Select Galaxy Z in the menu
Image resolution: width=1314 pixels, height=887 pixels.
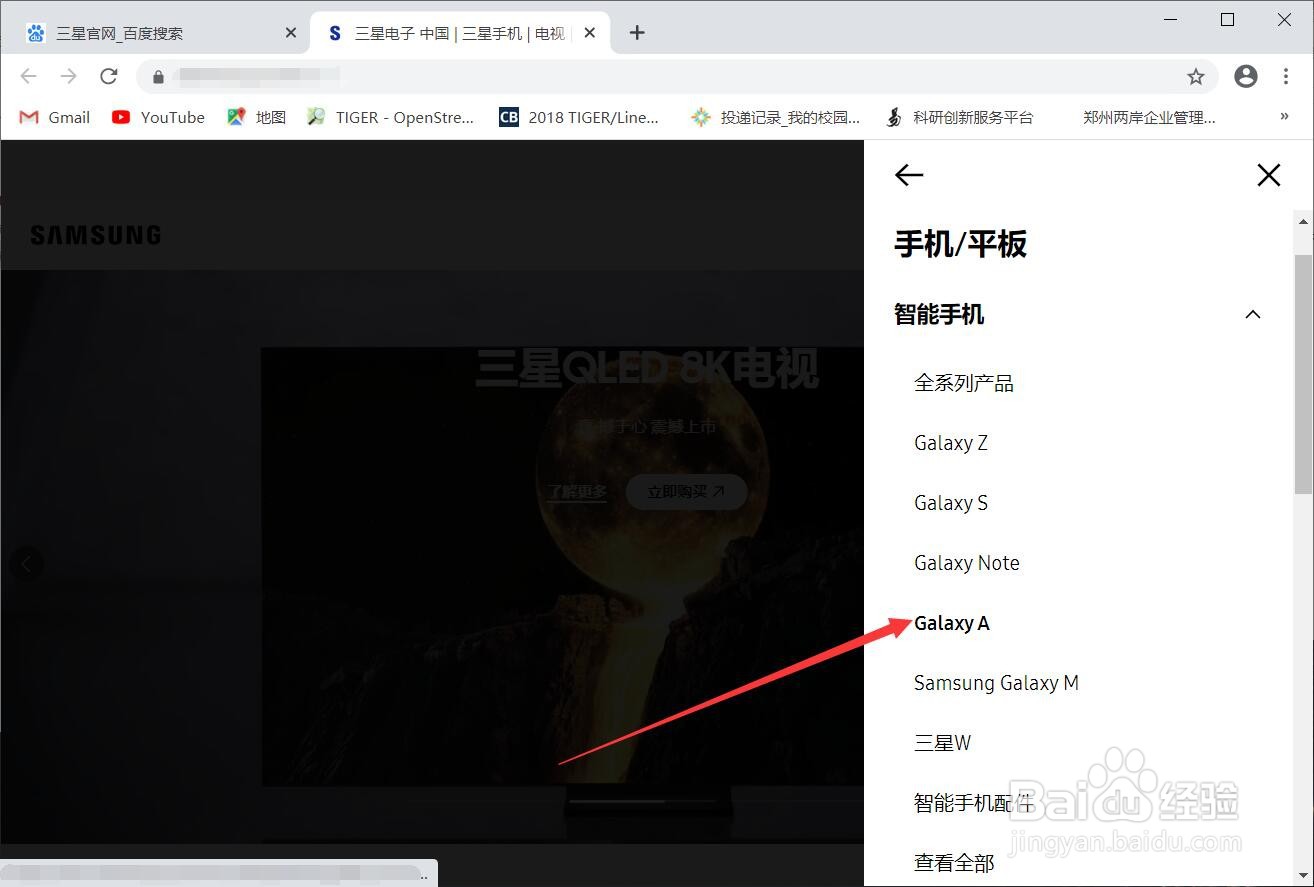pyautogui.click(x=951, y=443)
